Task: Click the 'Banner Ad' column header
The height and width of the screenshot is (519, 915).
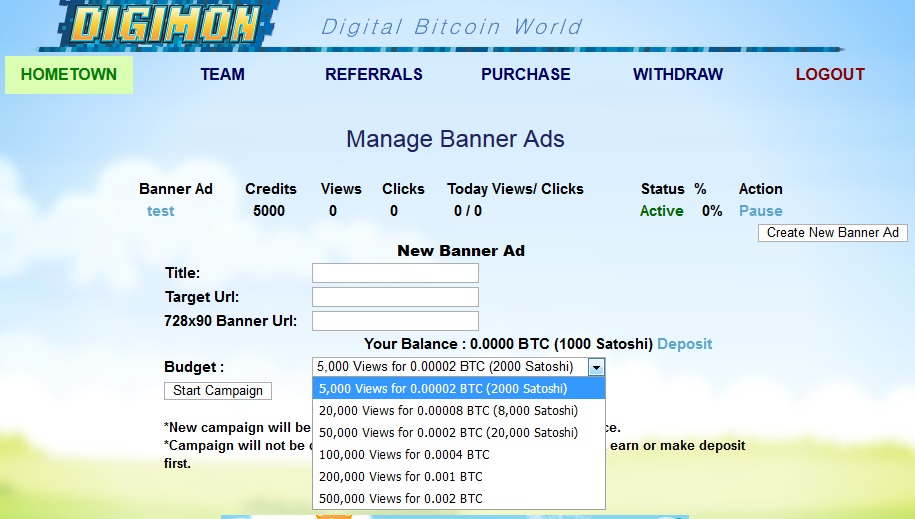Action: [x=176, y=189]
